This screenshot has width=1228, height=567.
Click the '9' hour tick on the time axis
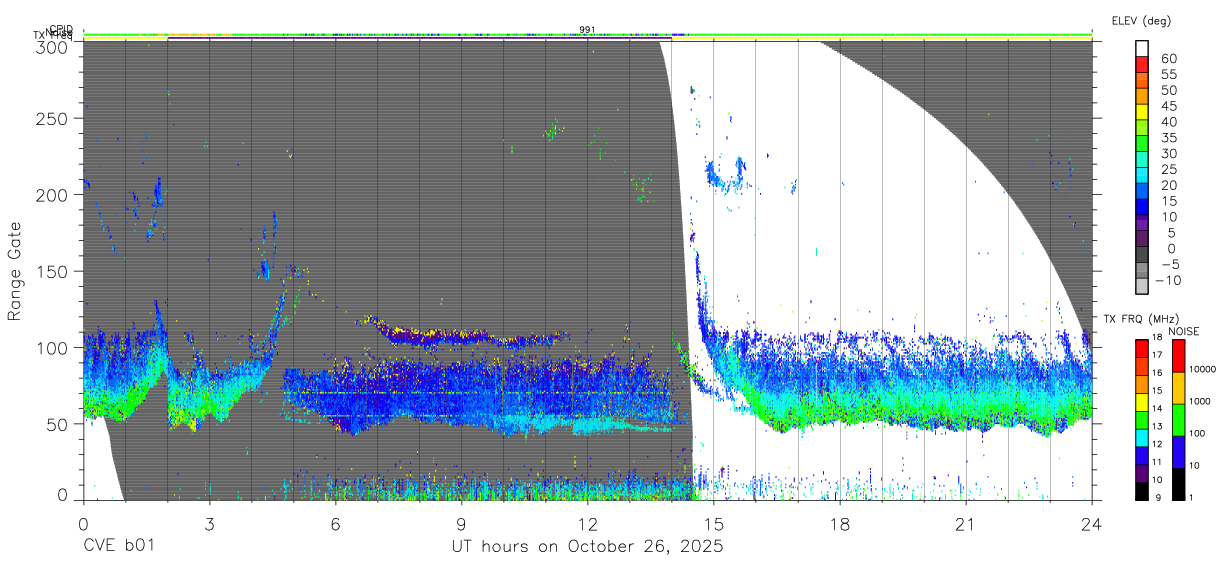pyautogui.click(x=461, y=523)
